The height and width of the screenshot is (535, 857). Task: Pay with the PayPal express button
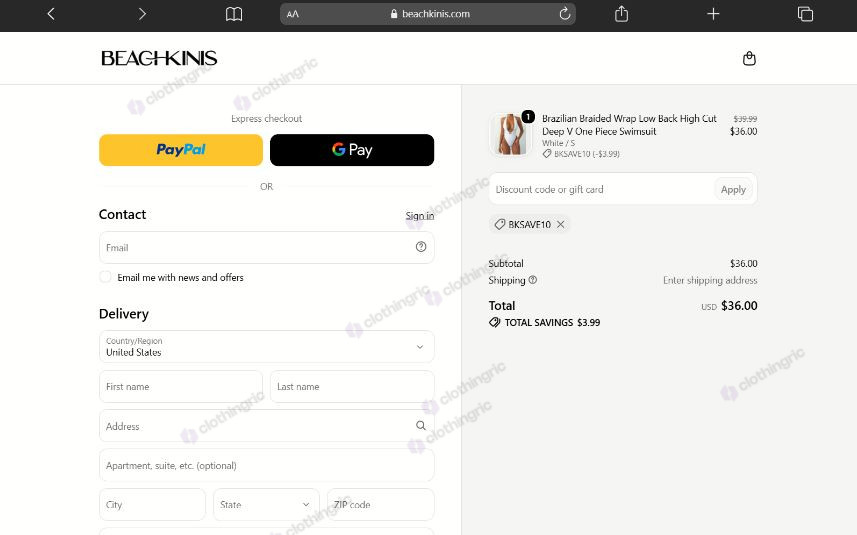181,150
